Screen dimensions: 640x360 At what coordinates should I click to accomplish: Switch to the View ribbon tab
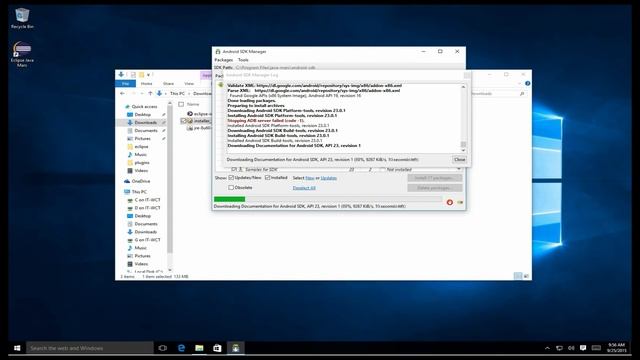pos(189,84)
